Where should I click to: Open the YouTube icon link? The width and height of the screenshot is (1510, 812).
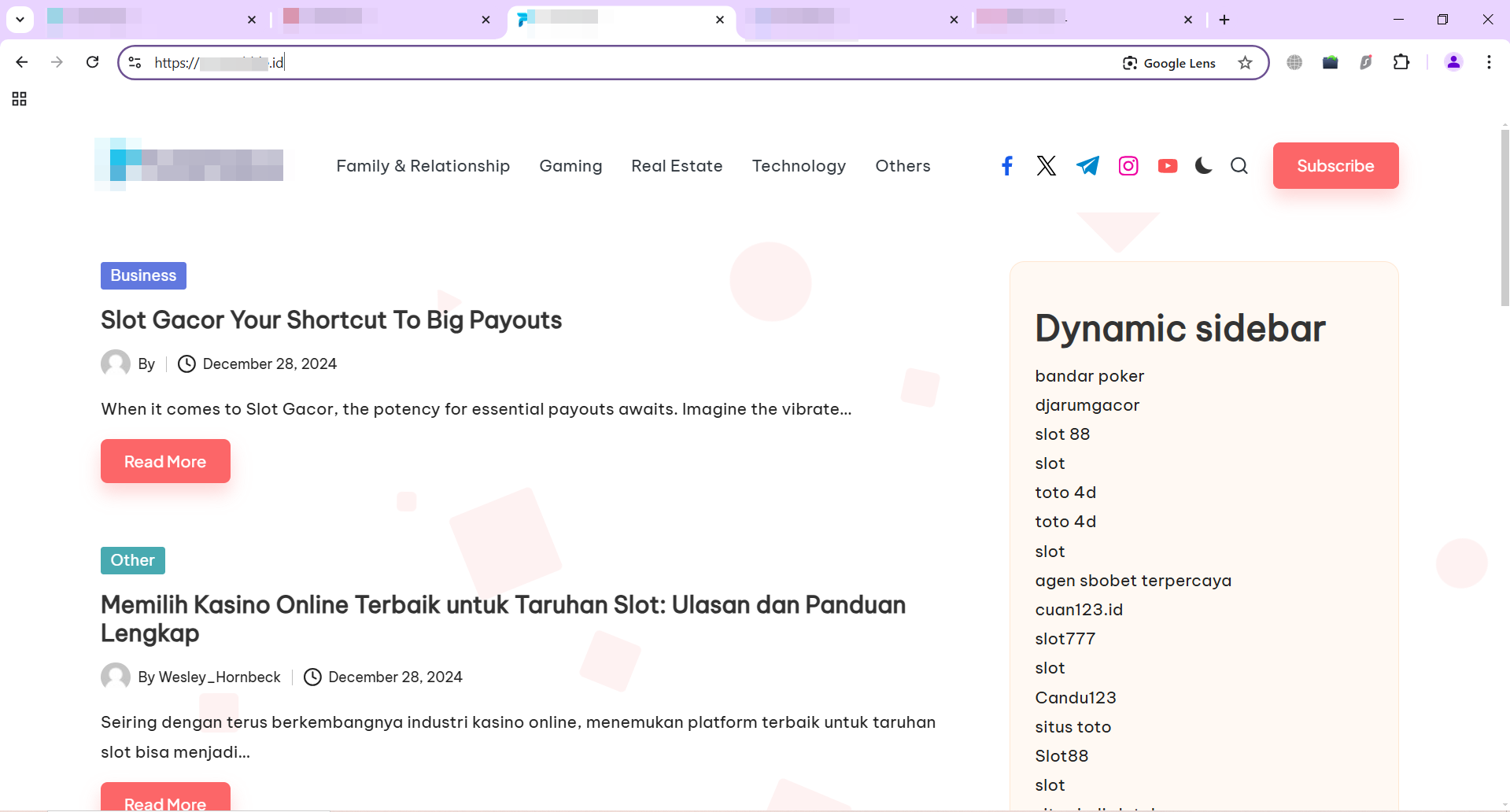tap(1167, 166)
